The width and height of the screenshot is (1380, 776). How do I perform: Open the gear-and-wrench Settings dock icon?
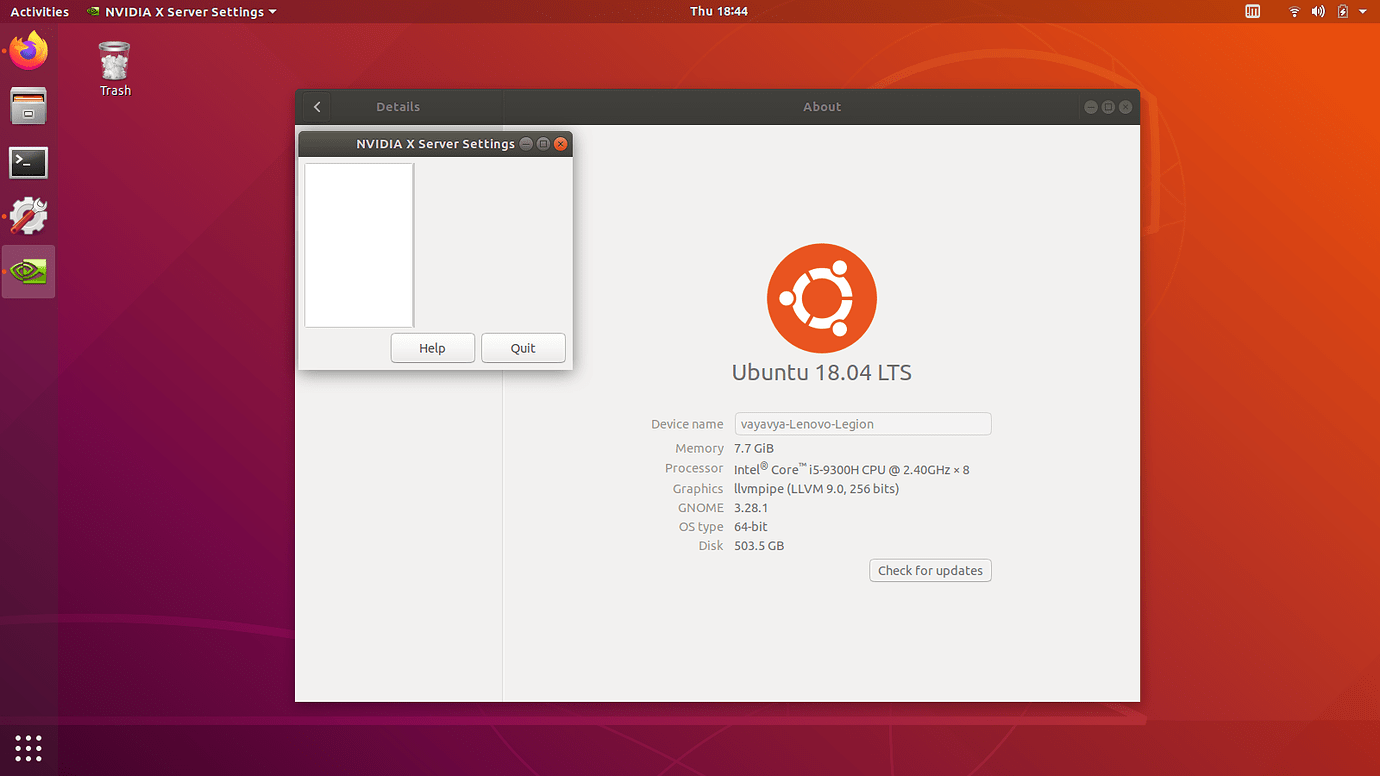point(29,216)
